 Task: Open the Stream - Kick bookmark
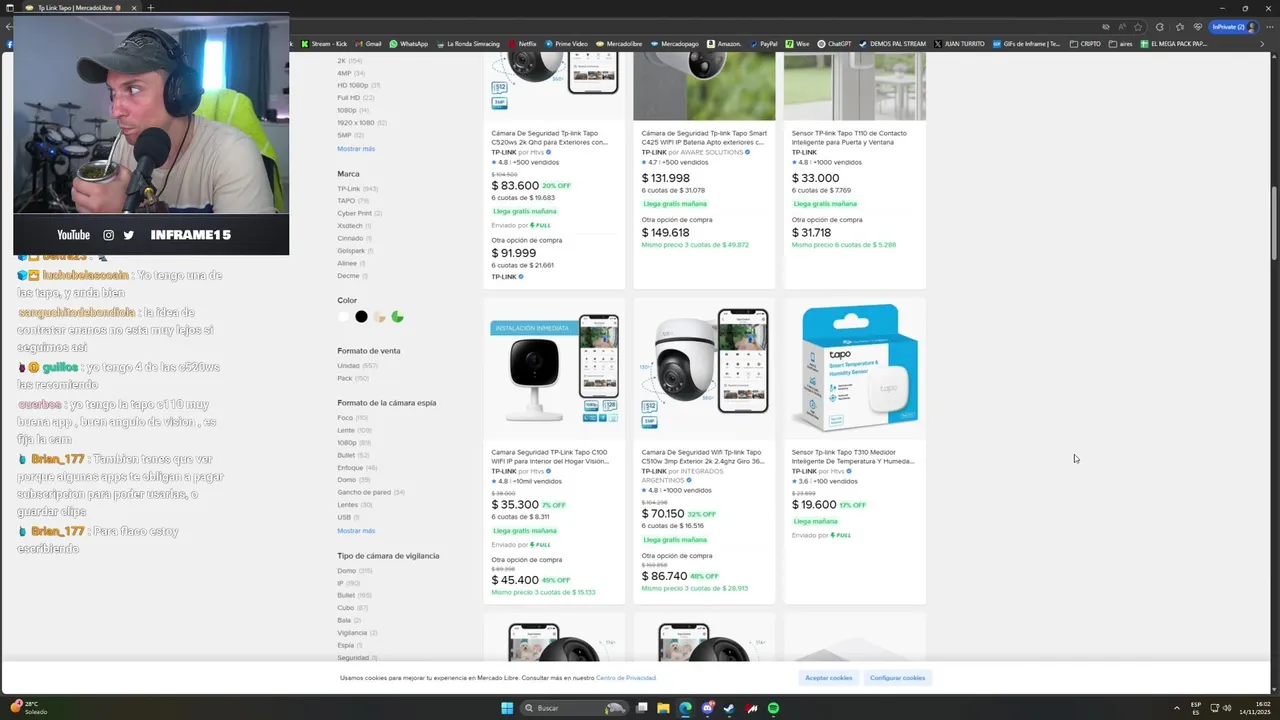pos(323,44)
